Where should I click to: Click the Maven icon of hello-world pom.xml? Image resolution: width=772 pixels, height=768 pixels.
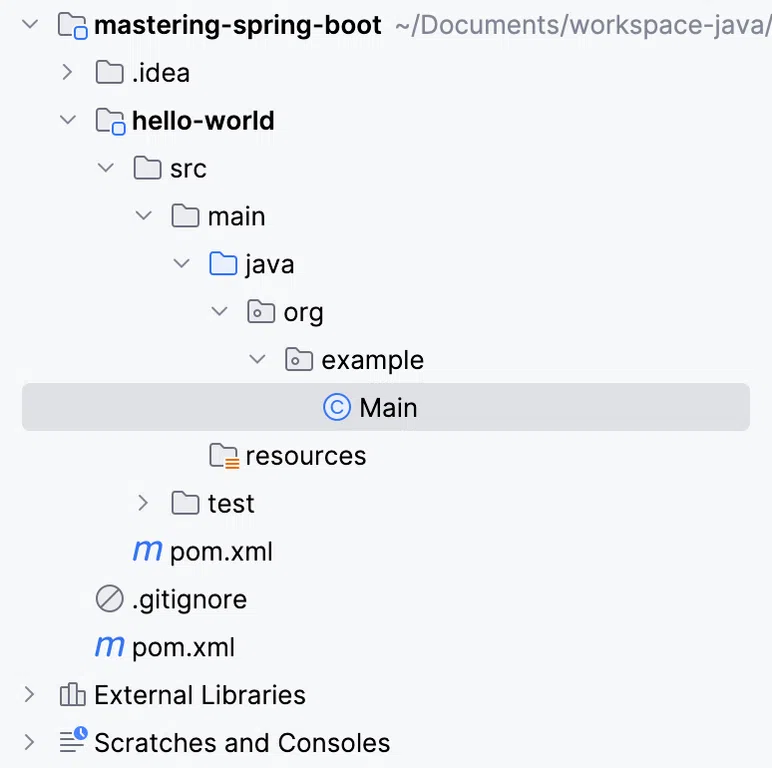(147, 550)
